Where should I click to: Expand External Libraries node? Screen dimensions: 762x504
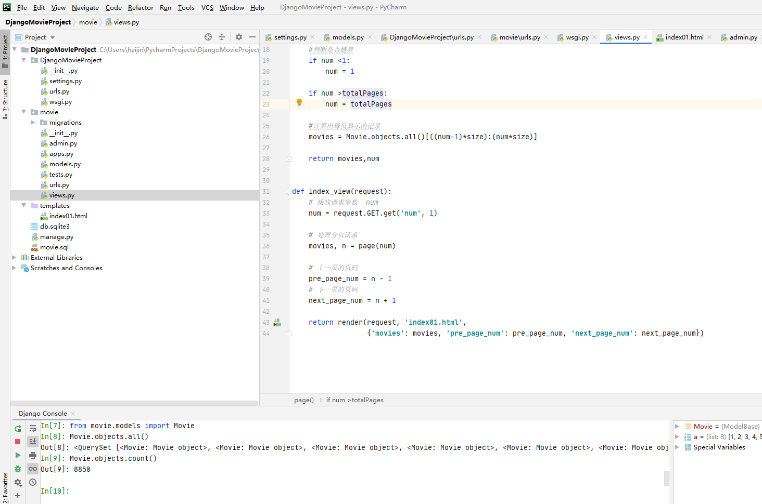[15, 258]
